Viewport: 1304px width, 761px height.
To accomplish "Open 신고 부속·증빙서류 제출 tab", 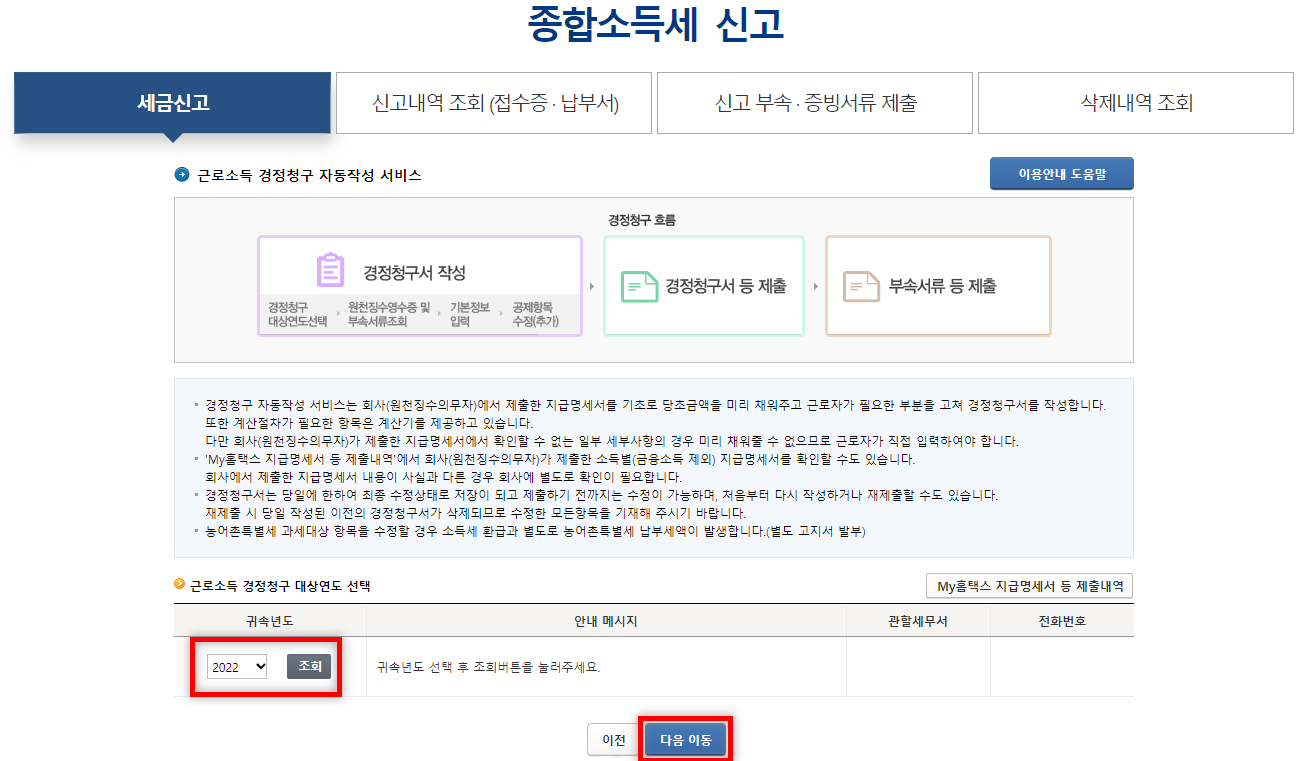I will [813, 102].
